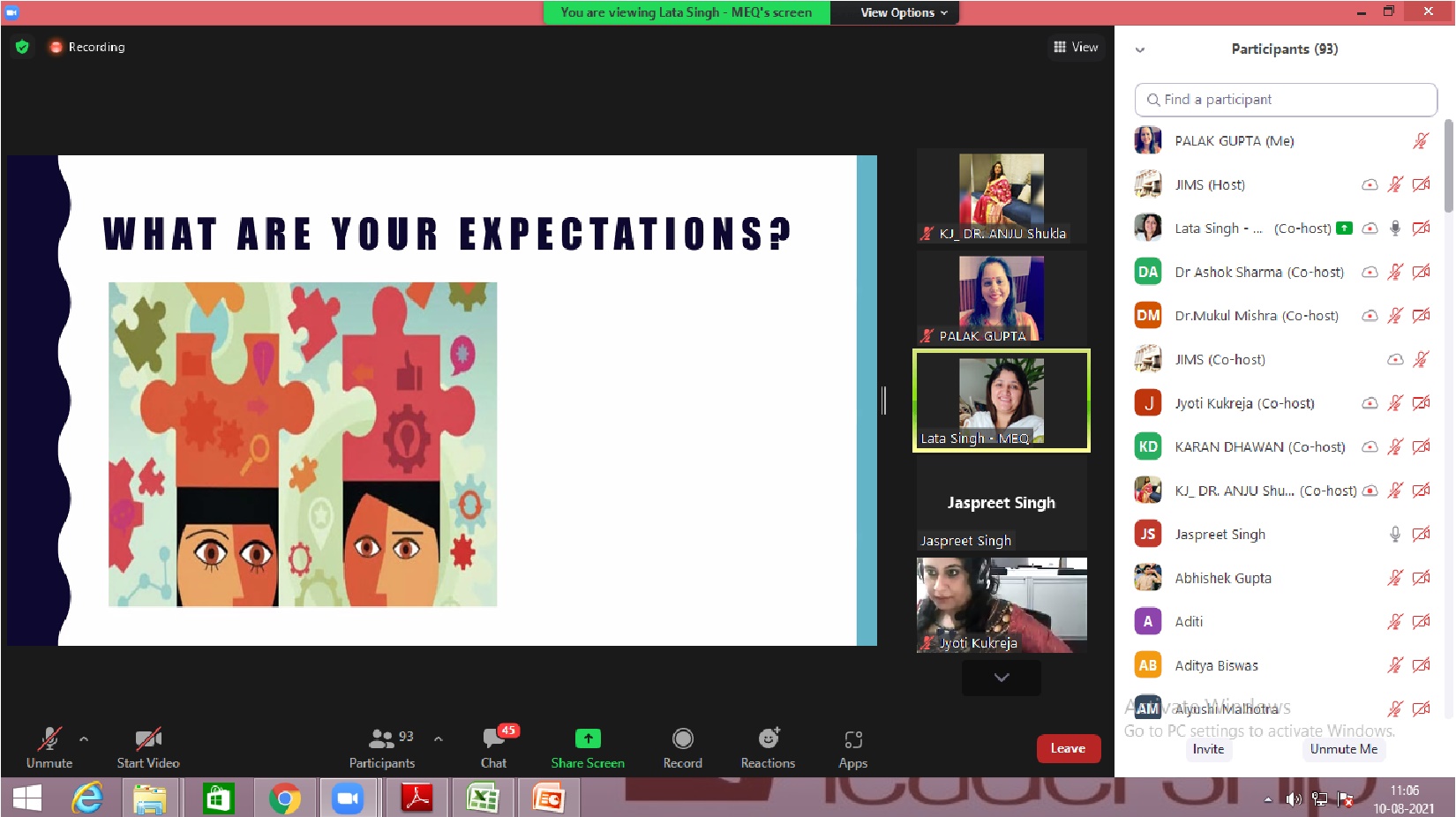Click the green encryption shield icon
The width and height of the screenshot is (1456, 817).
tap(23, 47)
